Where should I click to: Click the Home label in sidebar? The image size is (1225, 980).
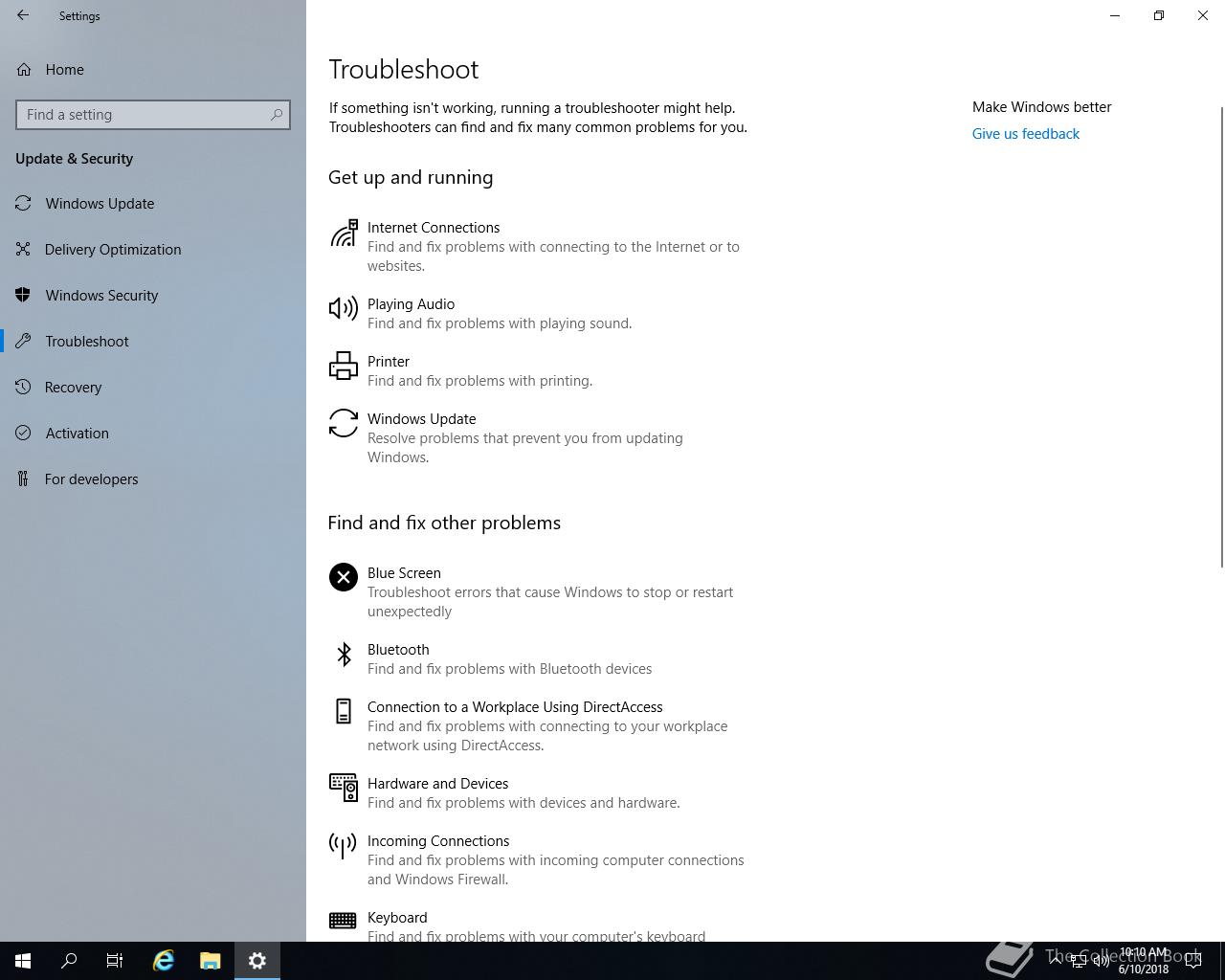(64, 69)
